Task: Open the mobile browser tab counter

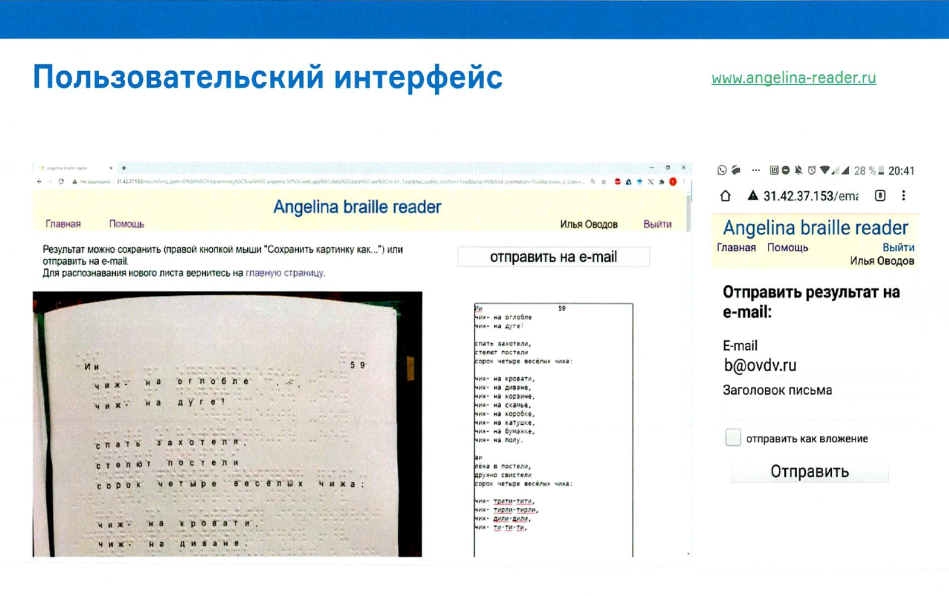Action: pos(880,196)
